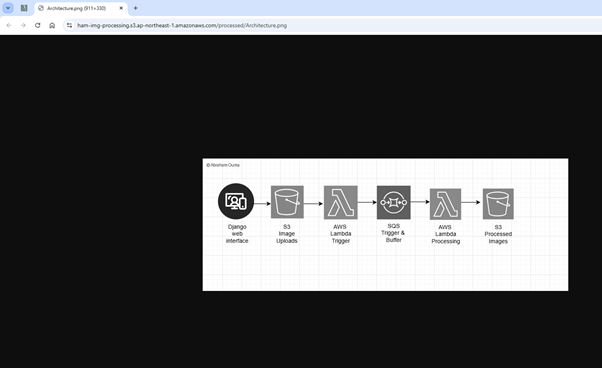Image resolution: width=602 pixels, height=368 pixels.
Task: Click the 'S3 Processed Images' label
Action: (498, 234)
